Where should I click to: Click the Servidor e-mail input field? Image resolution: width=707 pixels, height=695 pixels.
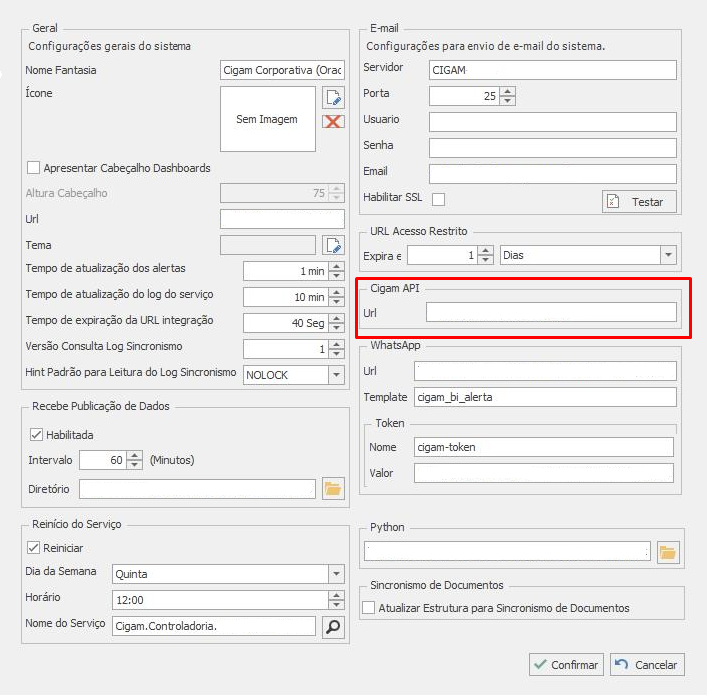(553, 70)
